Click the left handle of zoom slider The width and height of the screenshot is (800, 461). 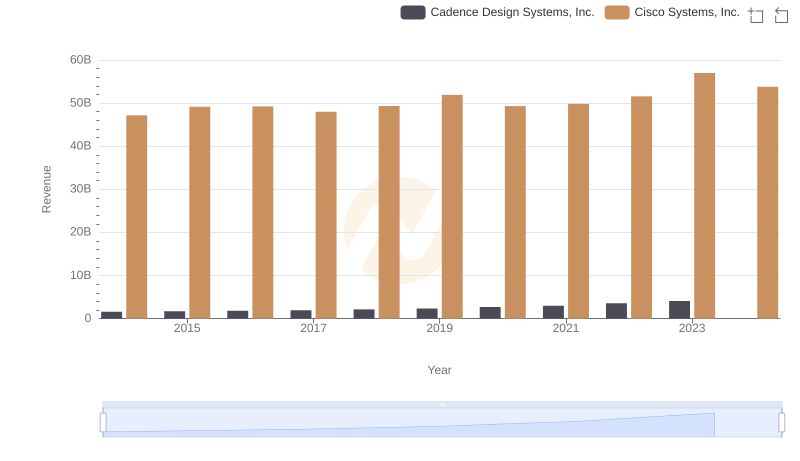tap(103, 423)
